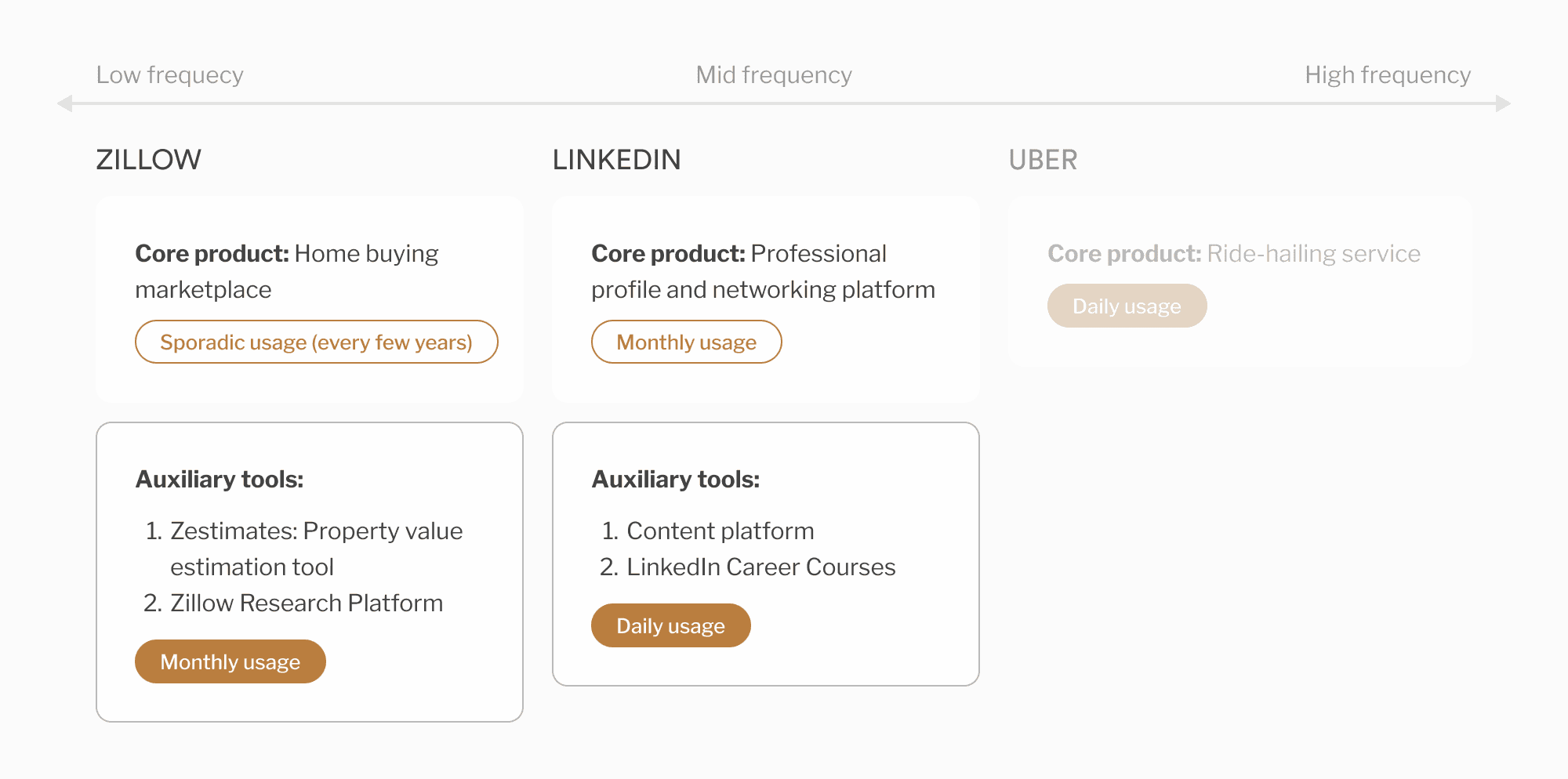This screenshot has width=1568, height=779.
Task: Select the LINKEDIN heading
Action: point(616,160)
